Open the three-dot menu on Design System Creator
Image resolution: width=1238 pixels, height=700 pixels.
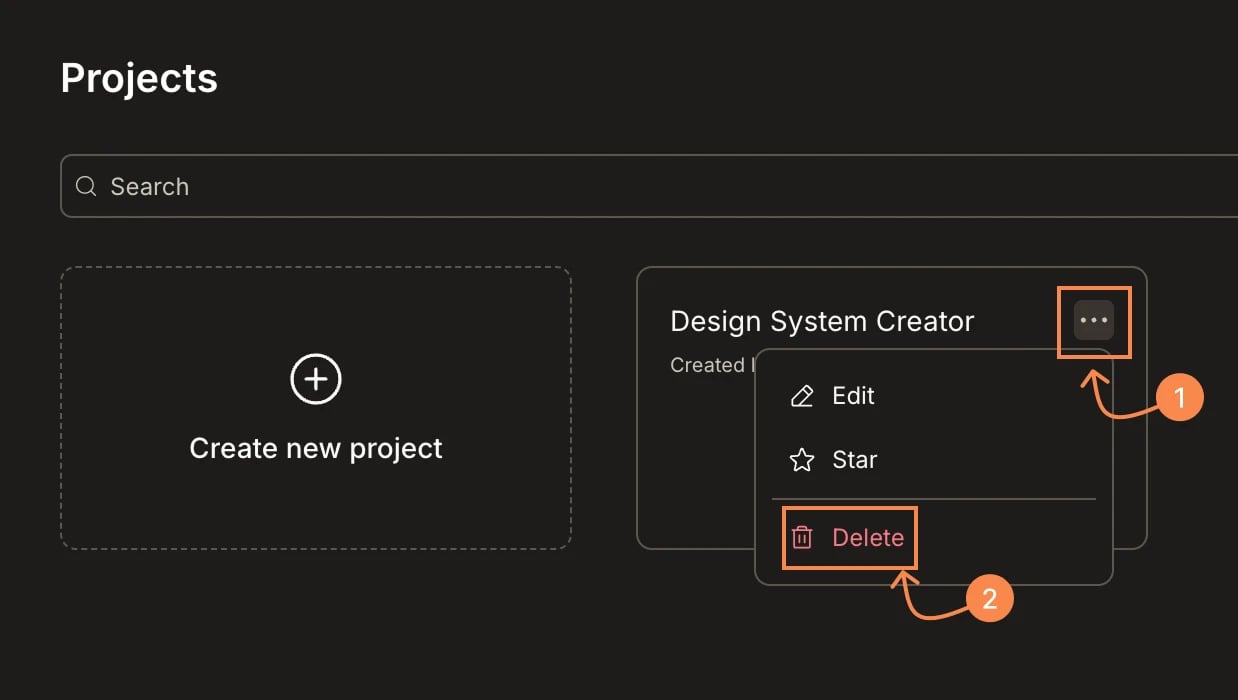click(1094, 321)
